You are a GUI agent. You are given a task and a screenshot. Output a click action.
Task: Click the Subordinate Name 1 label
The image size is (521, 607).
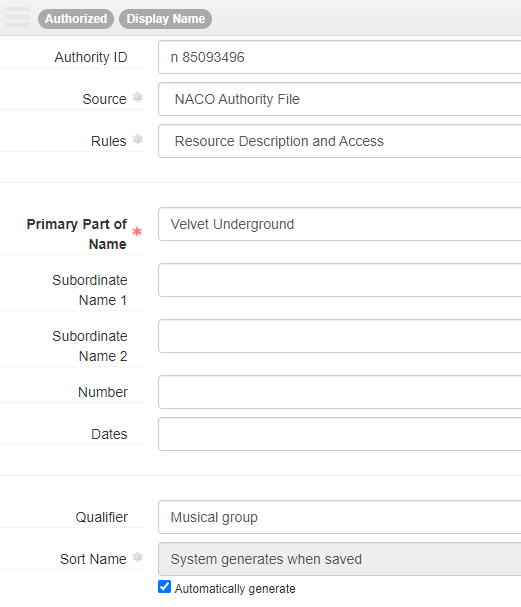(x=90, y=290)
